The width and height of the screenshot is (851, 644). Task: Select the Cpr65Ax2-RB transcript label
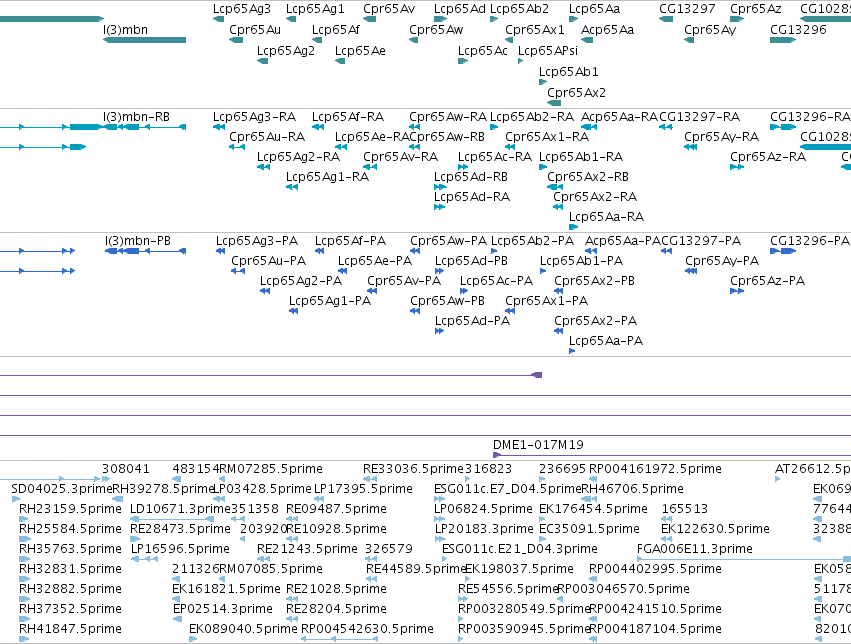coord(588,177)
